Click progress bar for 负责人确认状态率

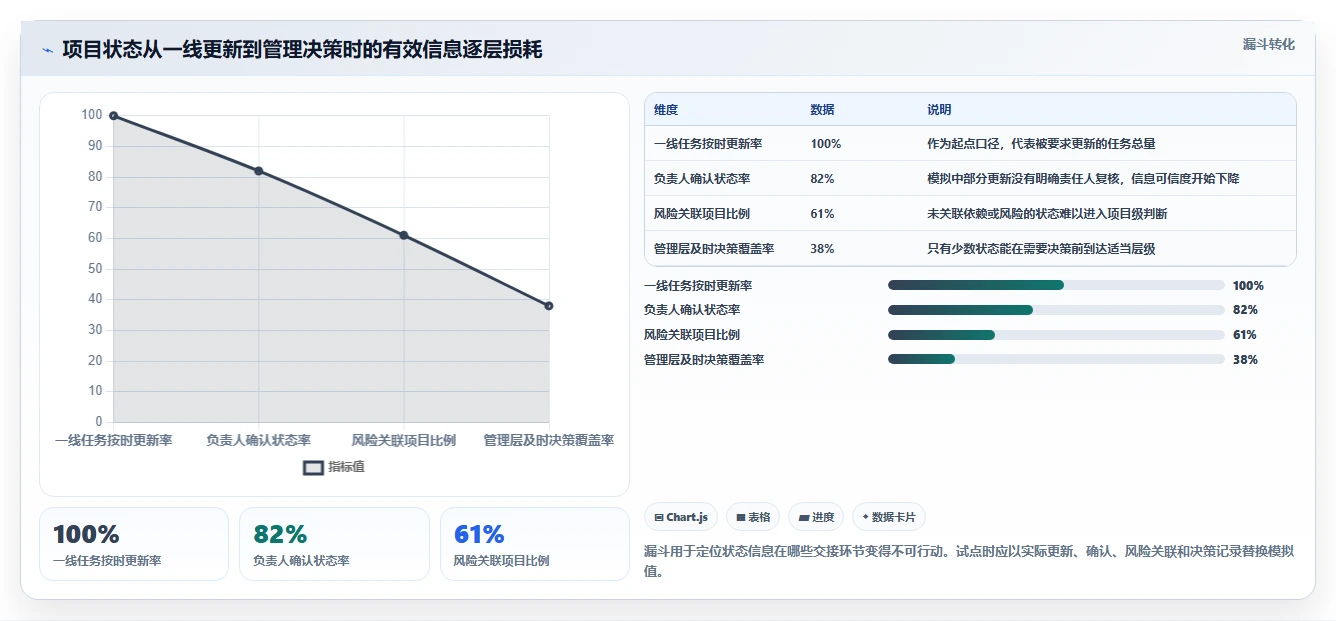(1056, 310)
